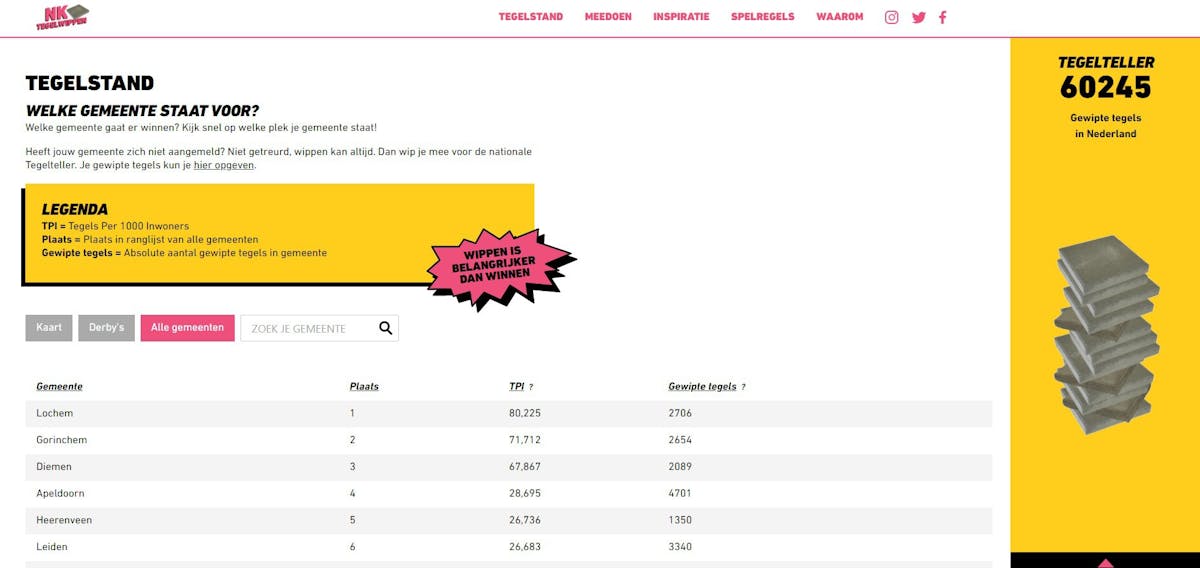
Task: Go to the Inspiratie page
Action: click(x=681, y=17)
